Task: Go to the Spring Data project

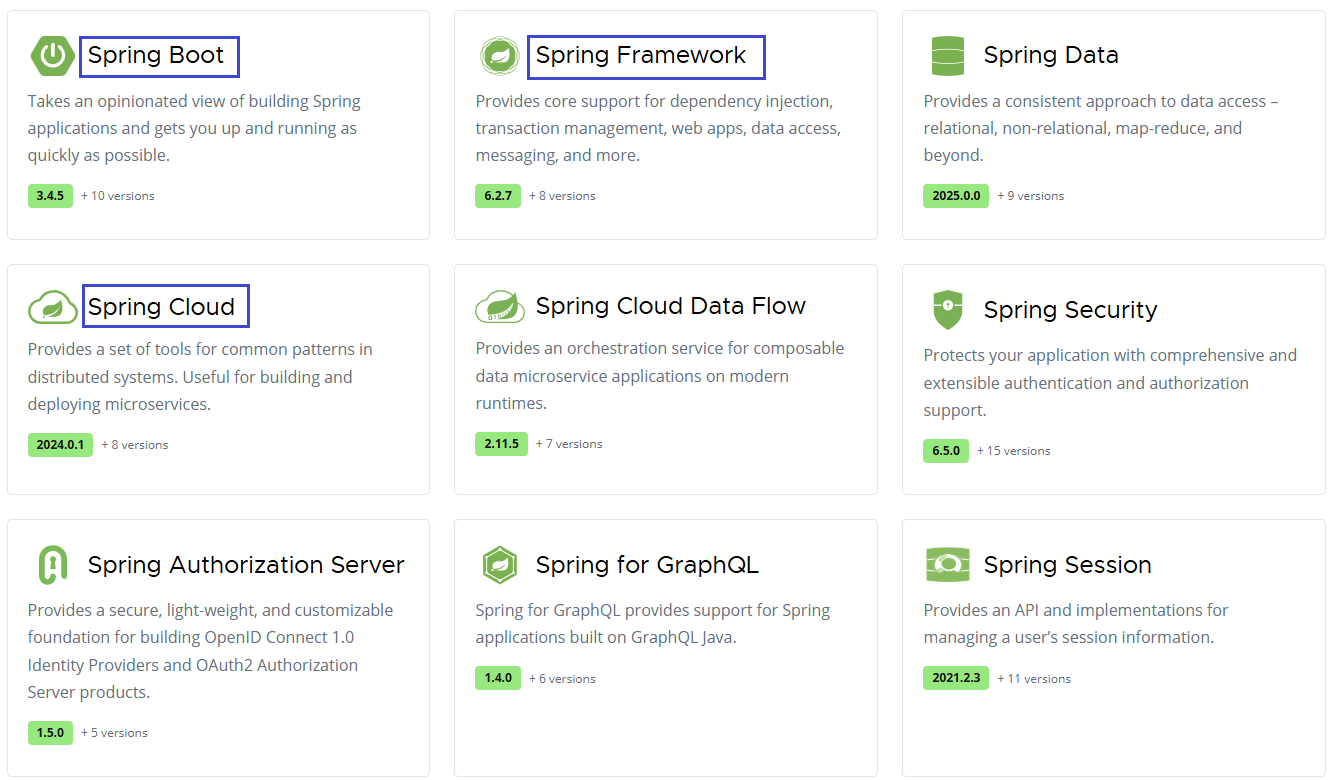Action: tap(1051, 56)
